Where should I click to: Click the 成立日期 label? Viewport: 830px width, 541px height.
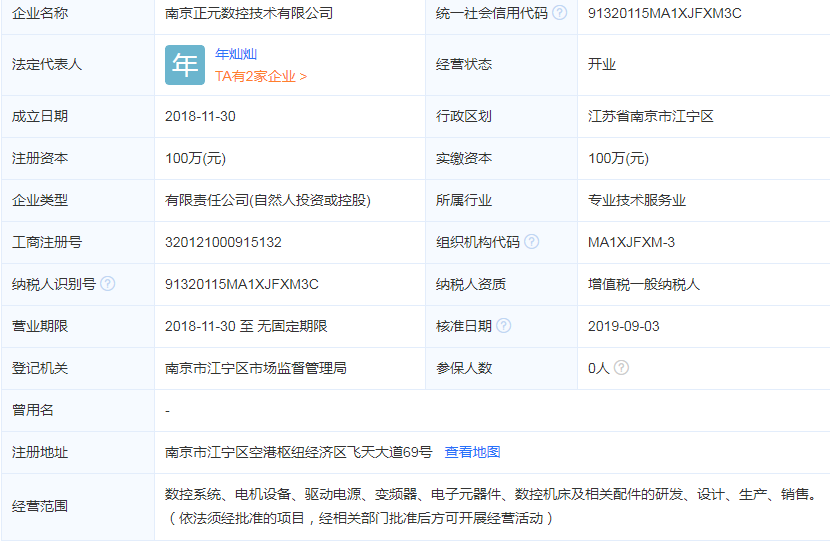point(40,116)
